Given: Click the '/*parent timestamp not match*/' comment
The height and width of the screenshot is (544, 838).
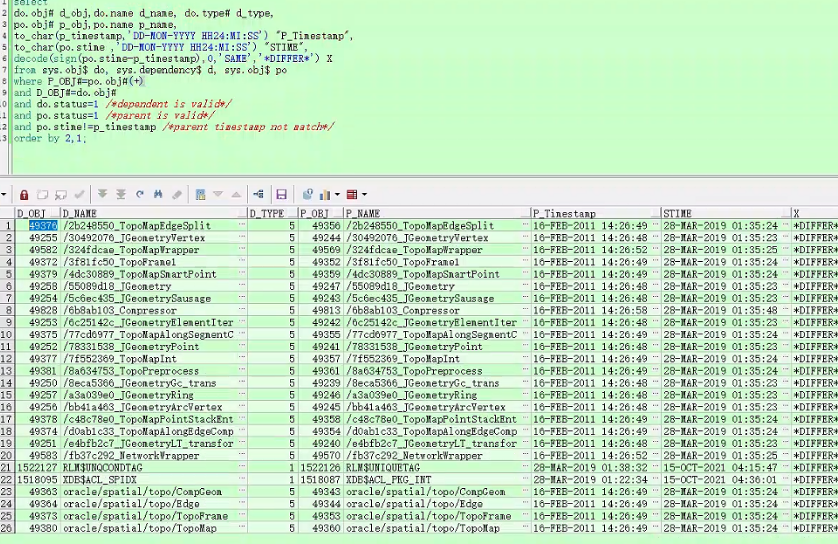Looking at the screenshot, I should 248,127.
